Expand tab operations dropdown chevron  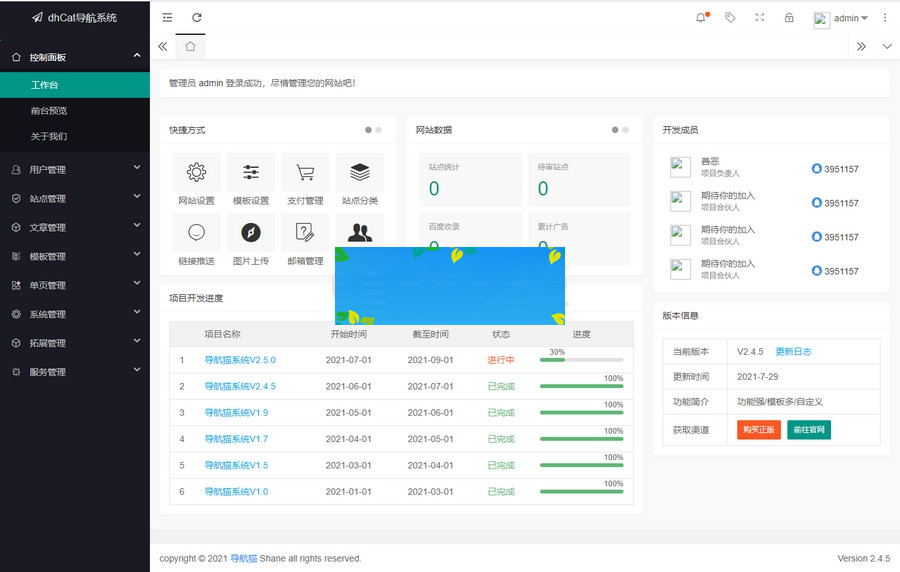pyautogui.click(x=887, y=47)
